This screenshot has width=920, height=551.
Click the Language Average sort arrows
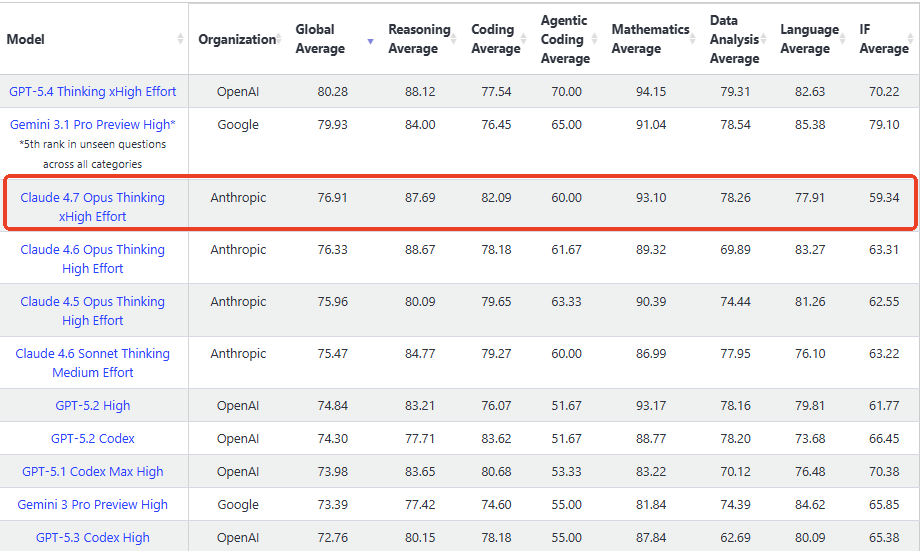[x=844, y=39]
